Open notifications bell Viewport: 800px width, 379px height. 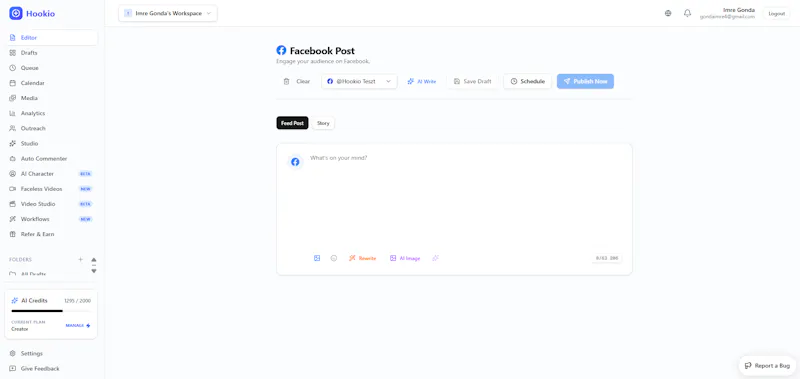[687, 13]
